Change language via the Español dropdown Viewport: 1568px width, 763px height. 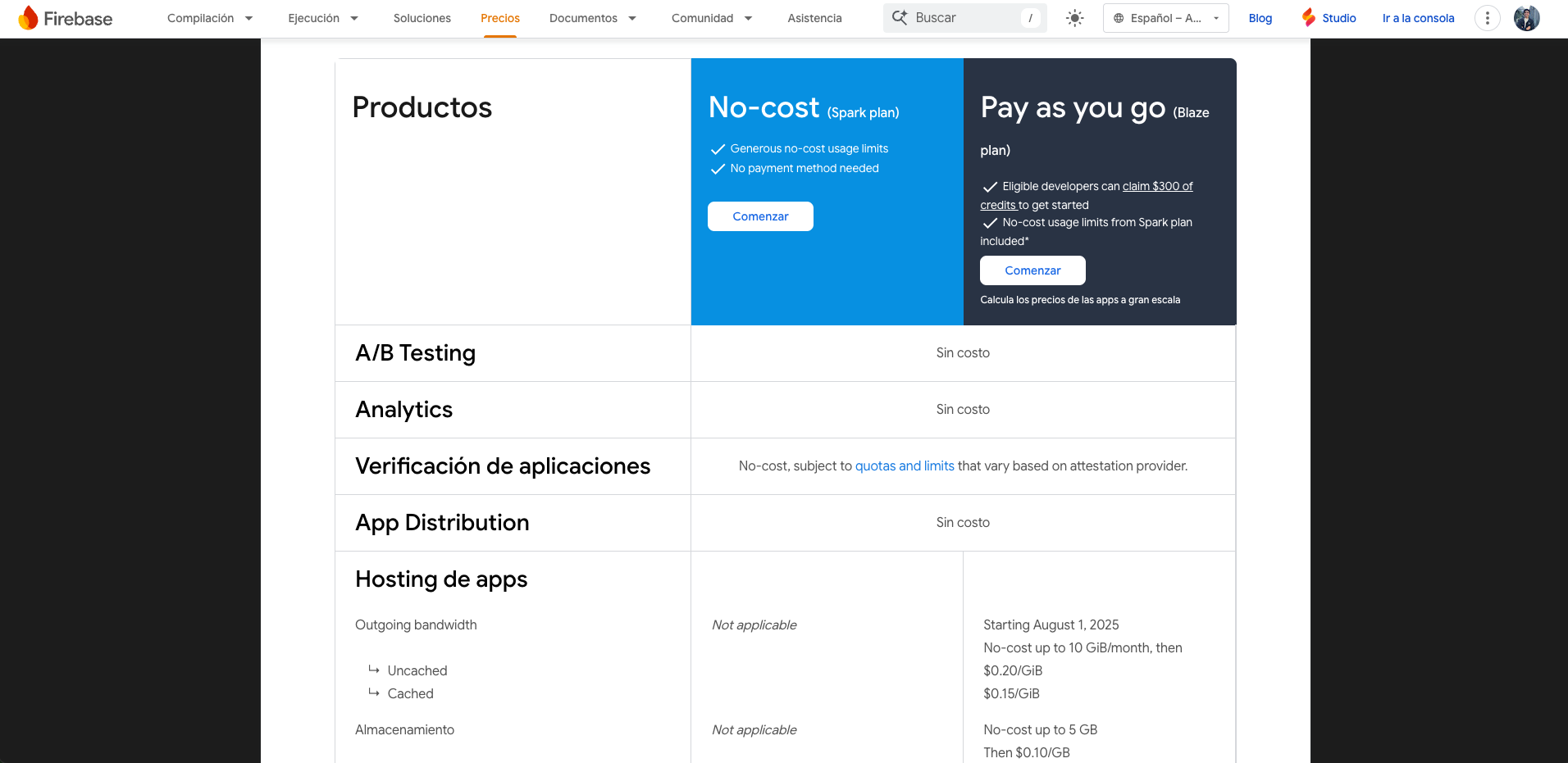(x=1165, y=17)
